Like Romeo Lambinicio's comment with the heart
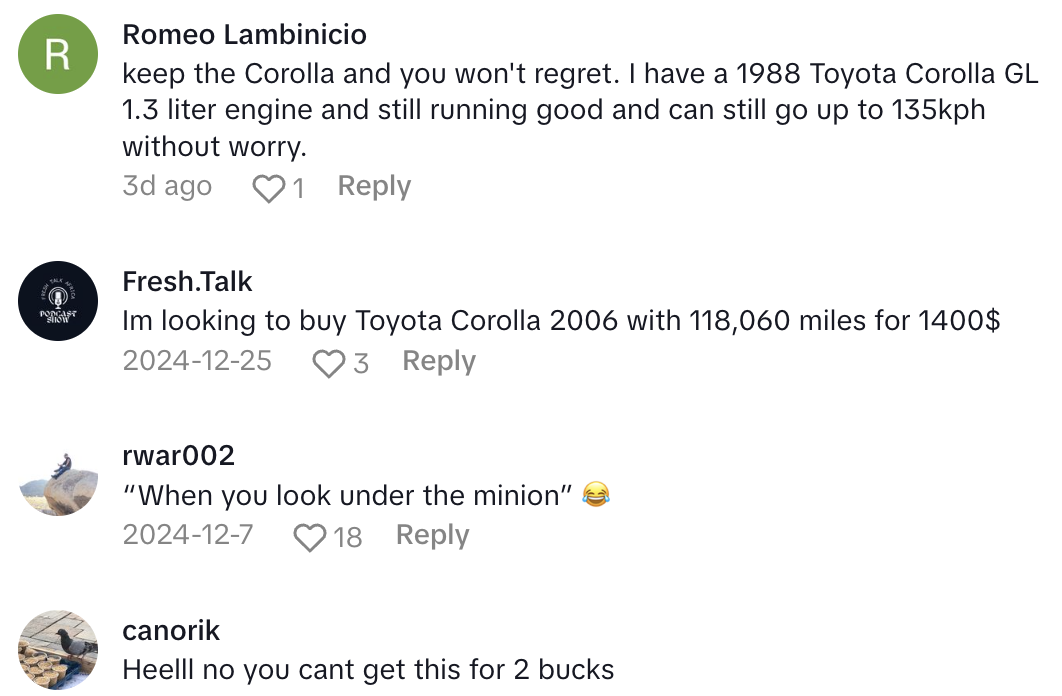 click(268, 187)
